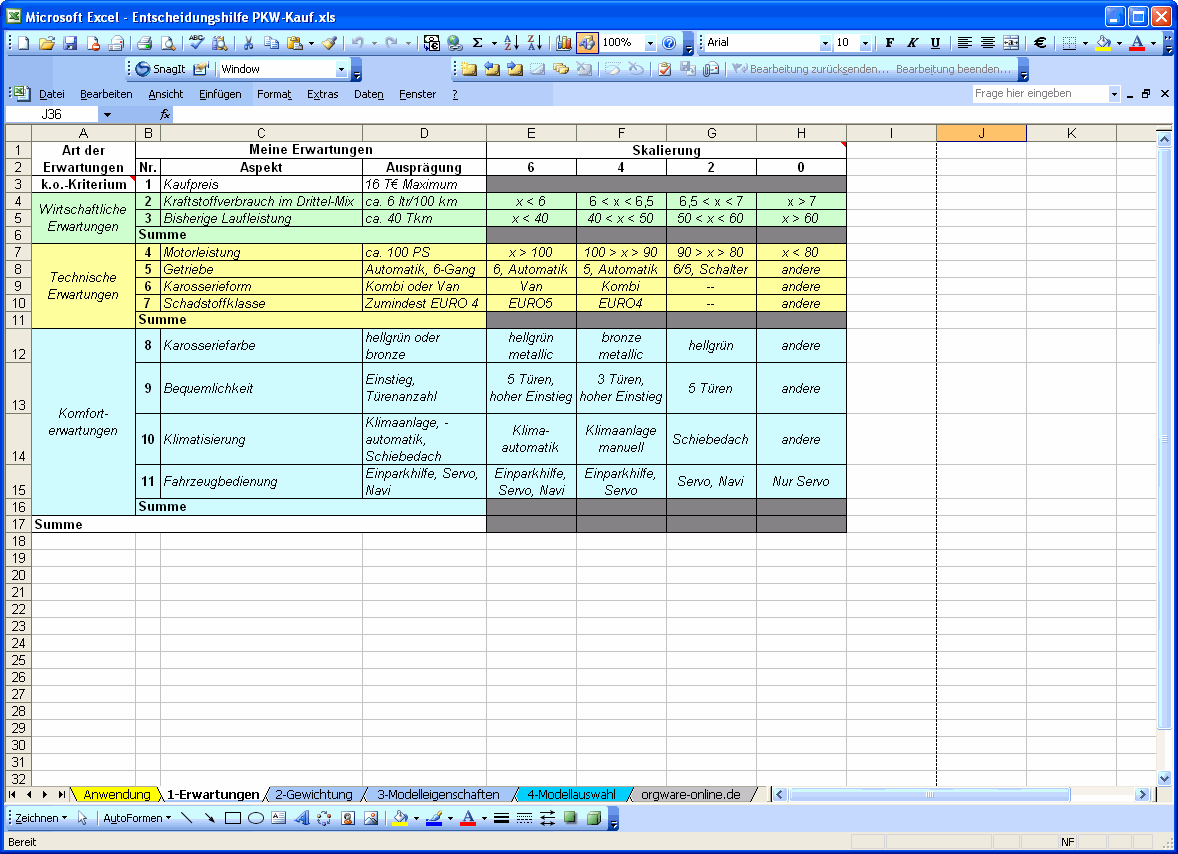Switch to the Anwendung sheet tab
The image size is (1178, 854).
[116, 795]
